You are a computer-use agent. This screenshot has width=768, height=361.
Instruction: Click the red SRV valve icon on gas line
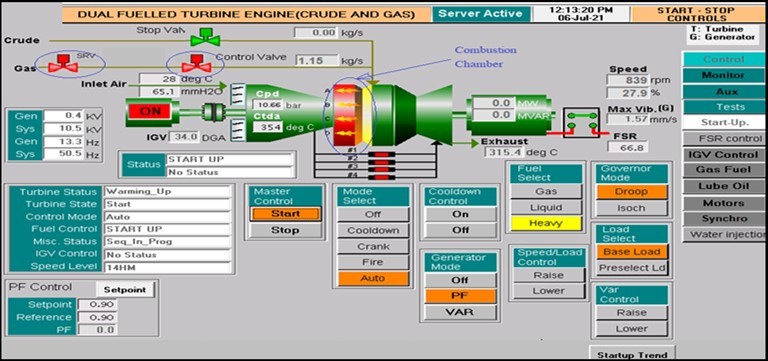(62, 62)
